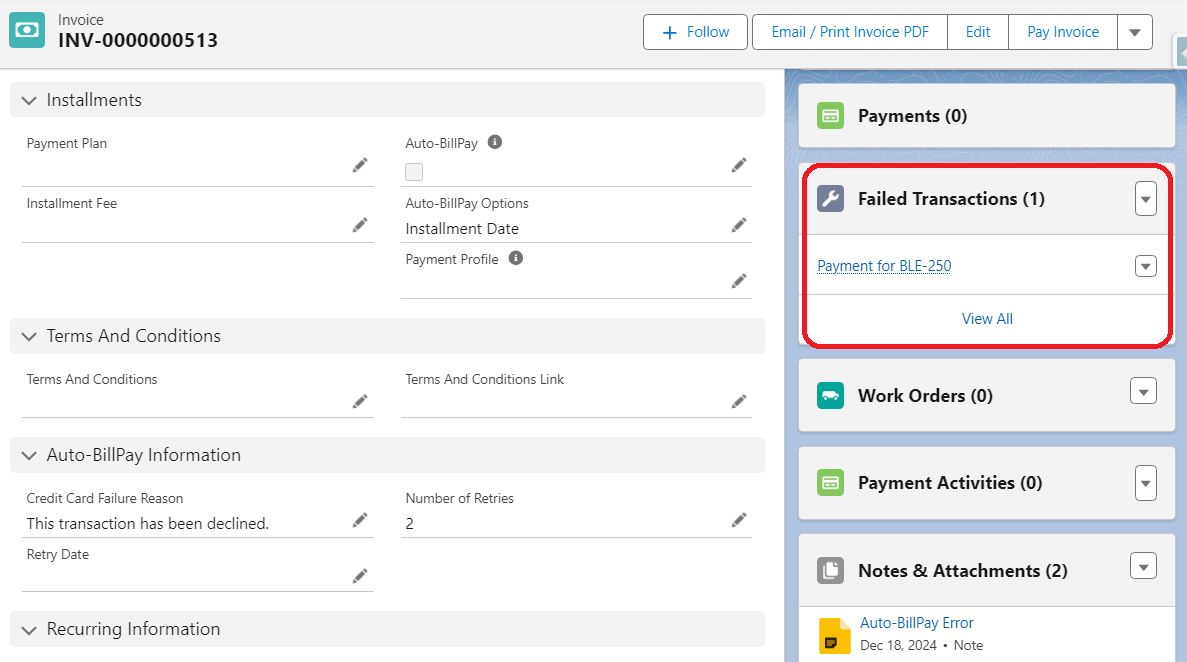Click the Auto-BillPay info icon
Viewport: 1187px width, 662px height.
pyautogui.click(x=494, y=143)
